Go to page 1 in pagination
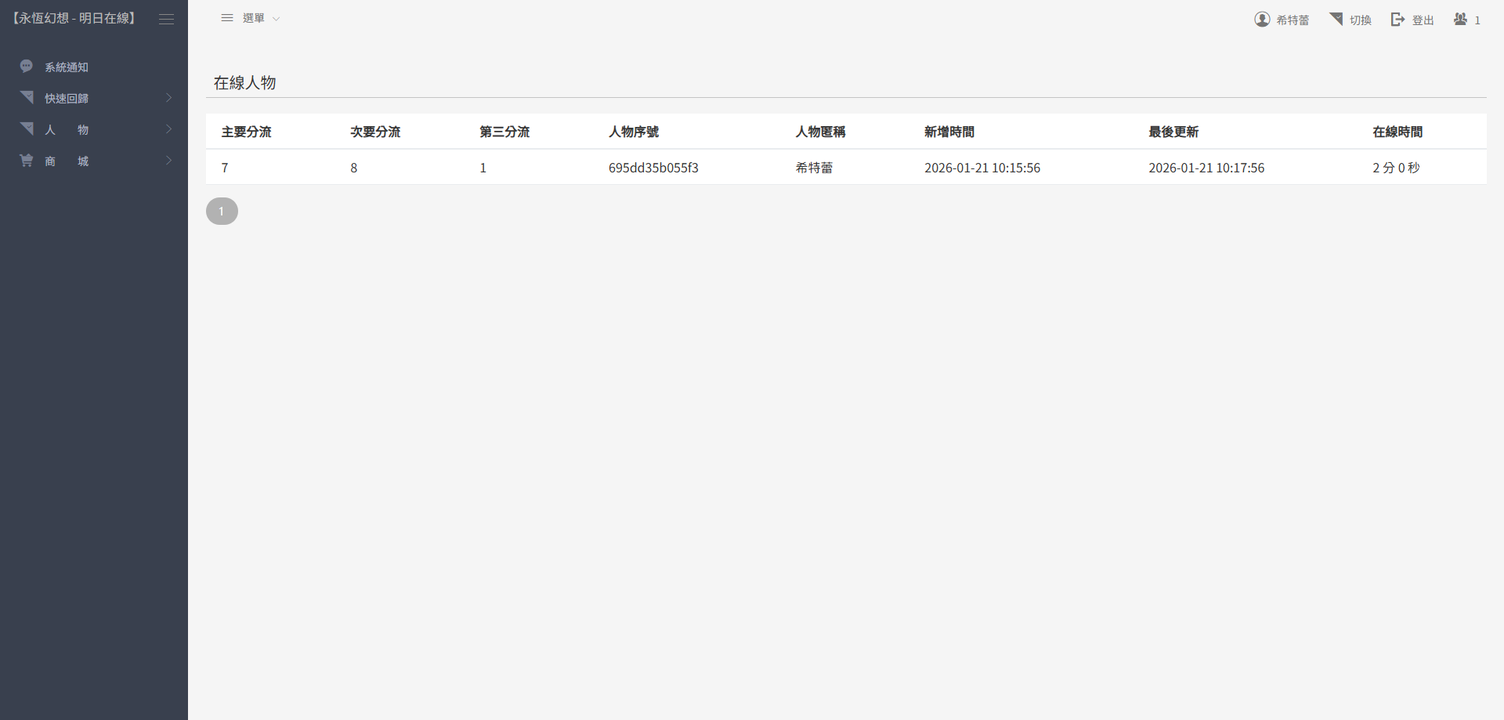The image size is (1504, 720). click(x=222, y=211)
